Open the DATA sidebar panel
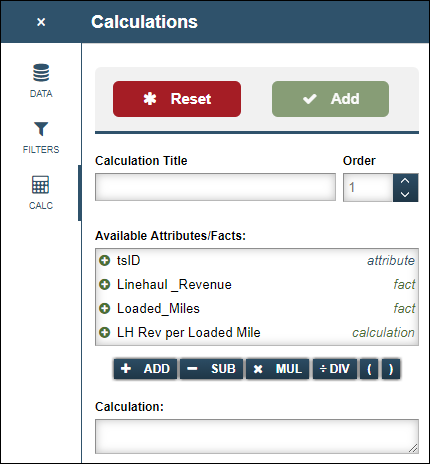The height and width of the screenshot is (464, 430). (x=41, y=80)
